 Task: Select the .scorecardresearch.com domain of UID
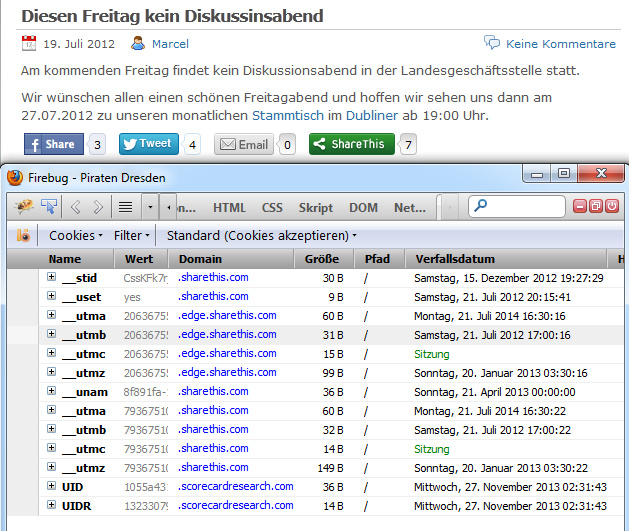(x=235, y=486)
